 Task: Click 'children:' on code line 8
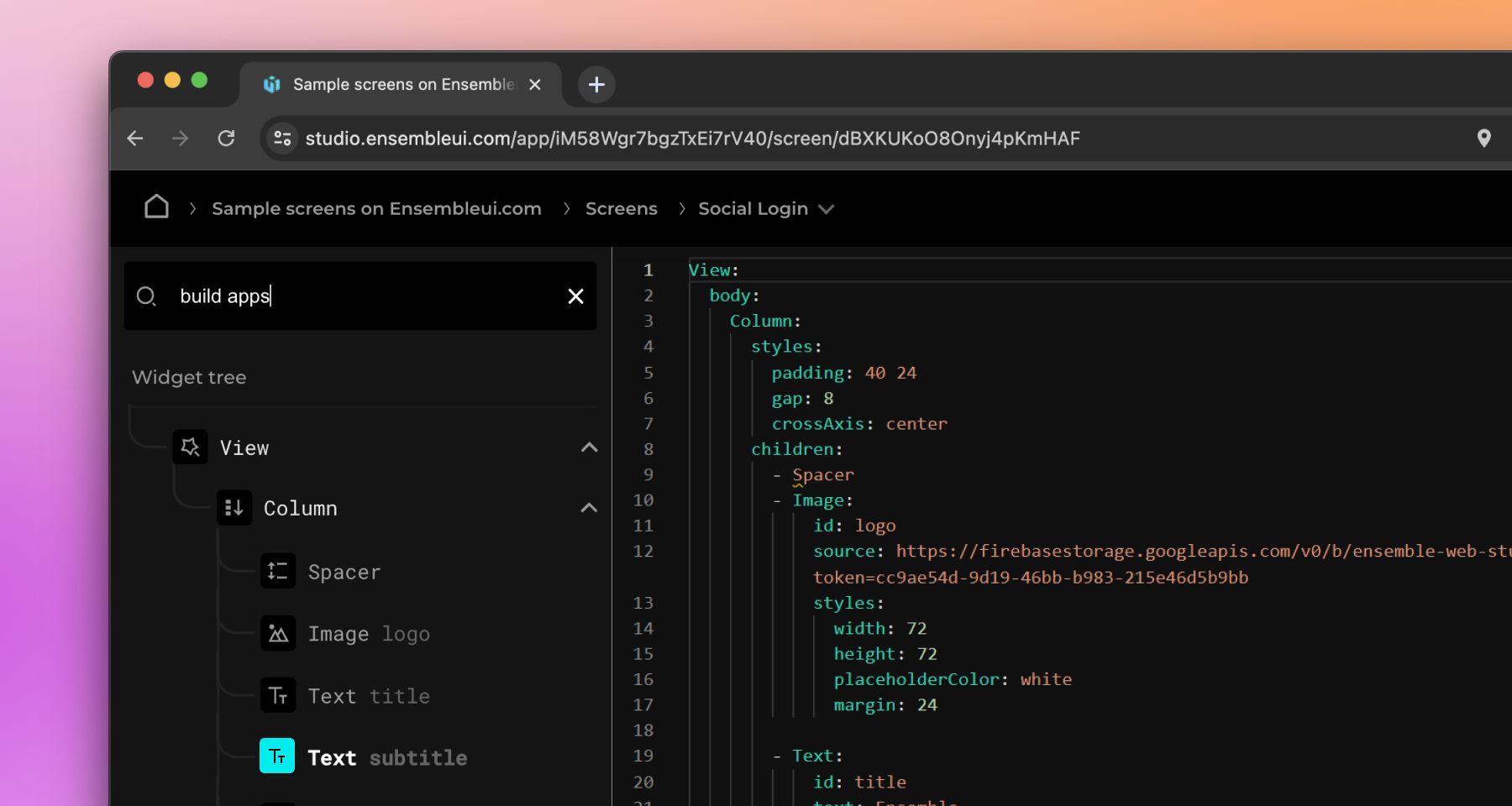point(797,449)
